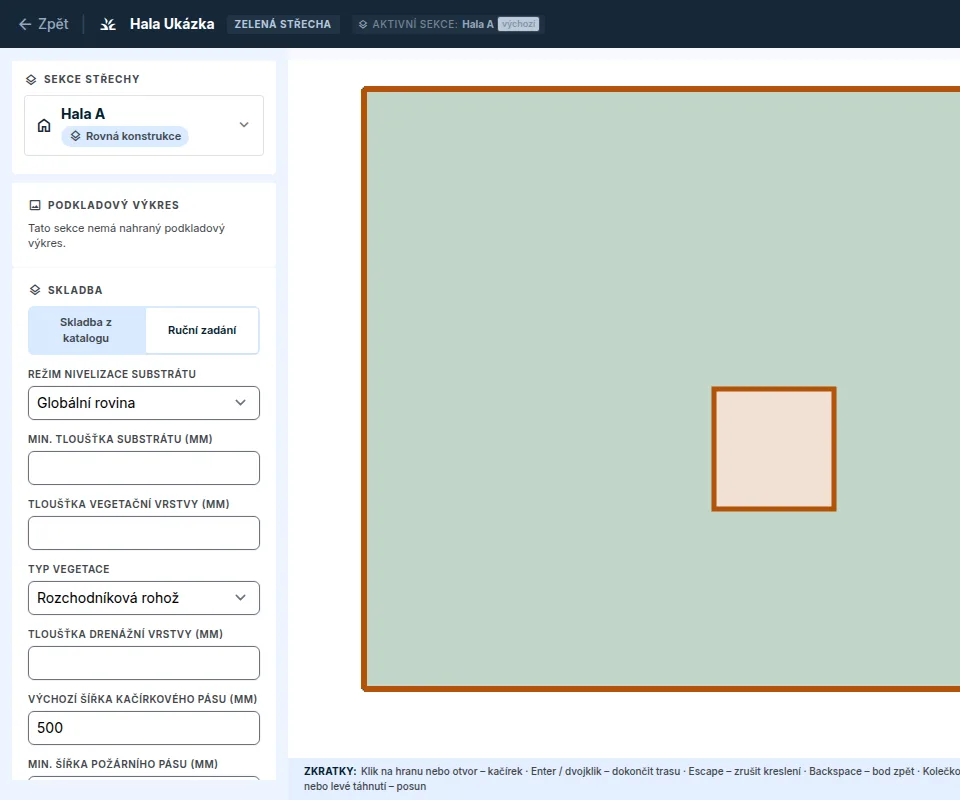Click the house icon beside Hala A
960x800 pixels.
coord(44,125)
